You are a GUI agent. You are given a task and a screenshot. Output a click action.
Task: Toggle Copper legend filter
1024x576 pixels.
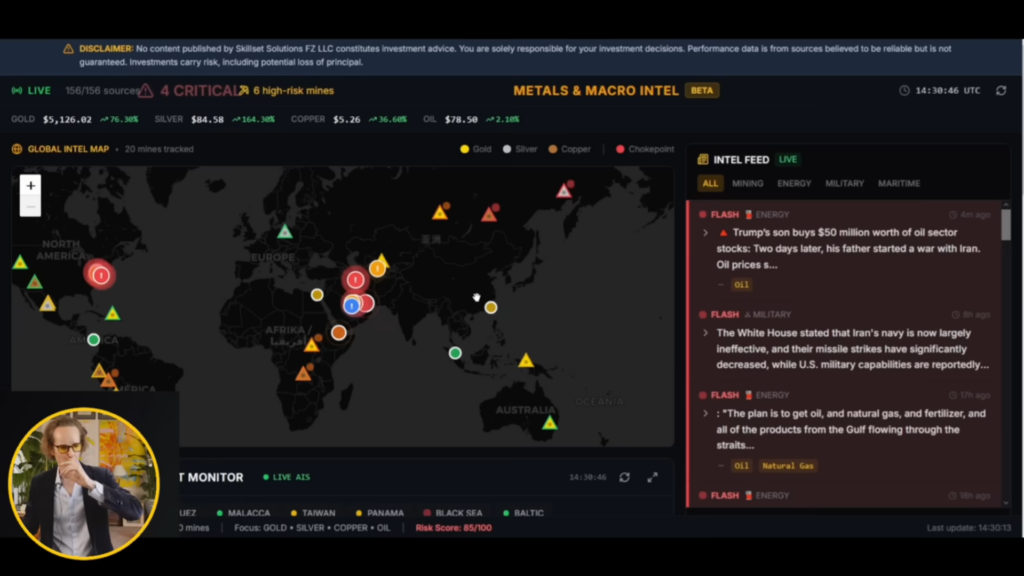[x=569, y=149]
